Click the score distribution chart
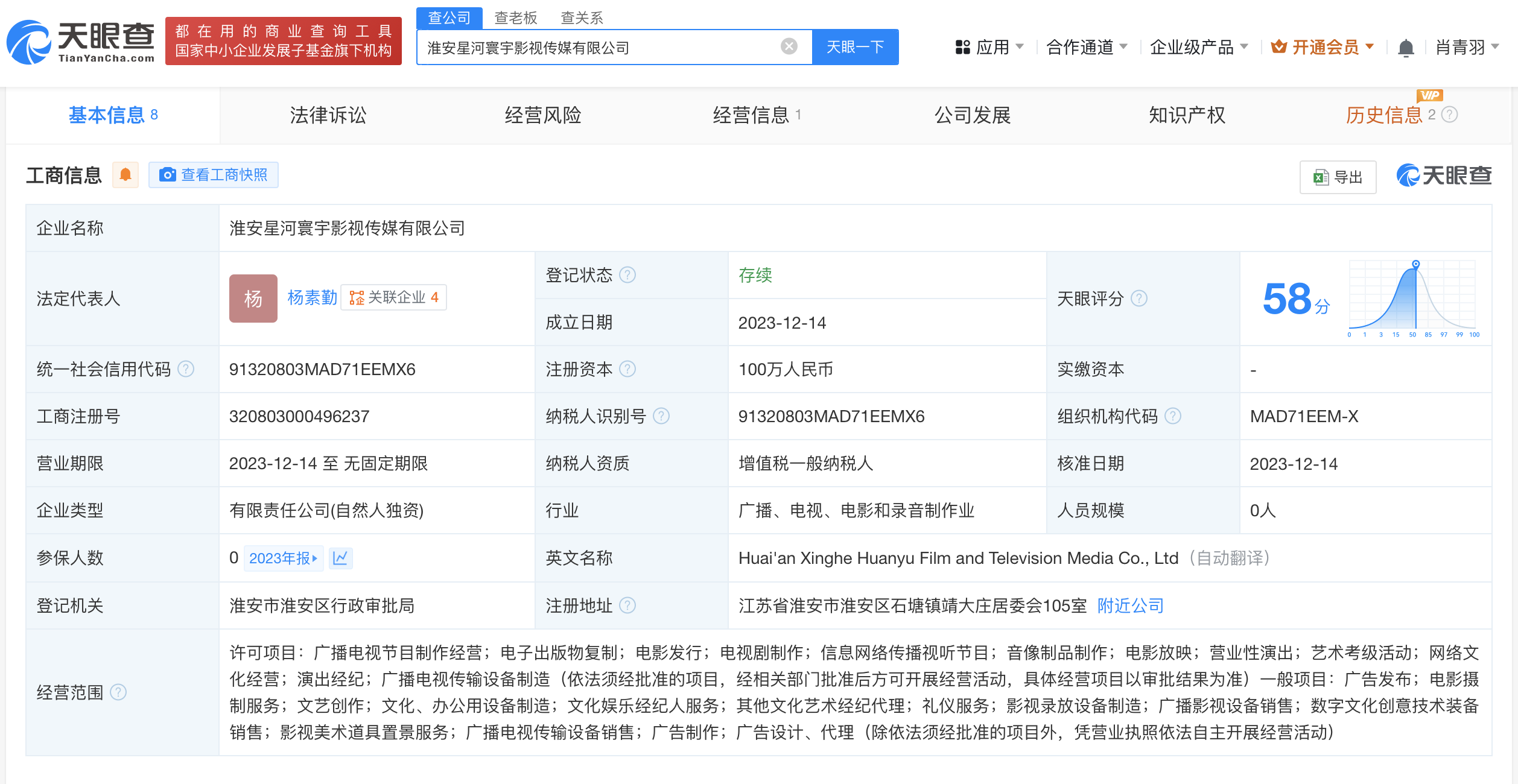The image size is (1518, 784). point(1412,299)
